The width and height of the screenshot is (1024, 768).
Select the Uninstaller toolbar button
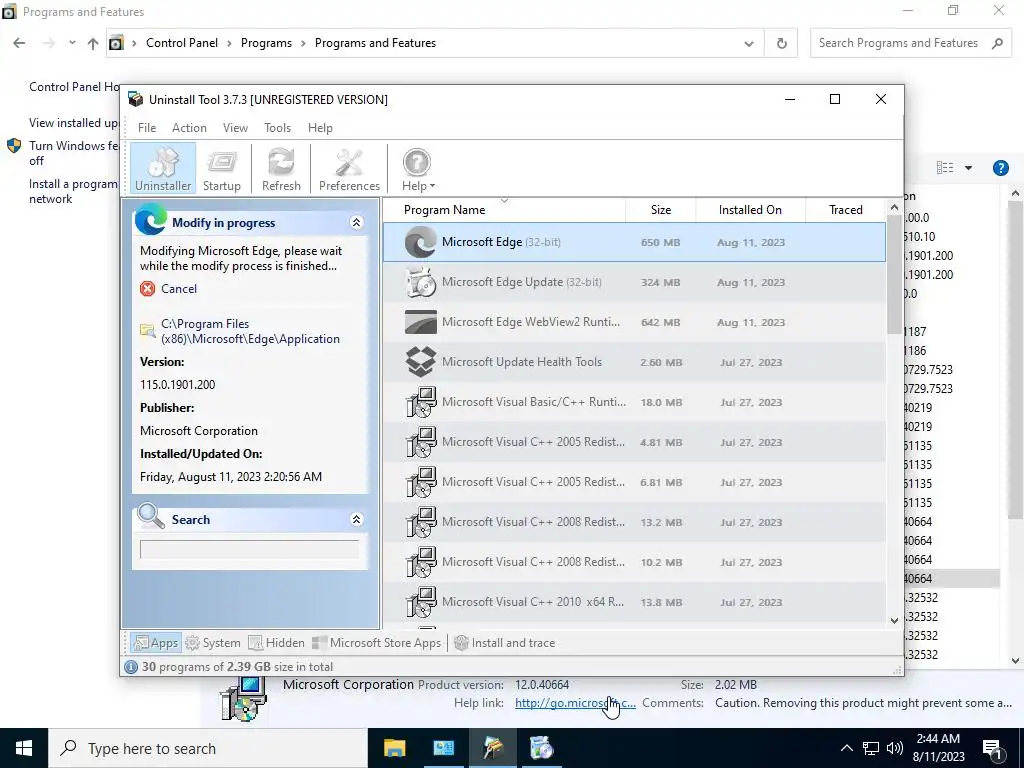(163, 168)
